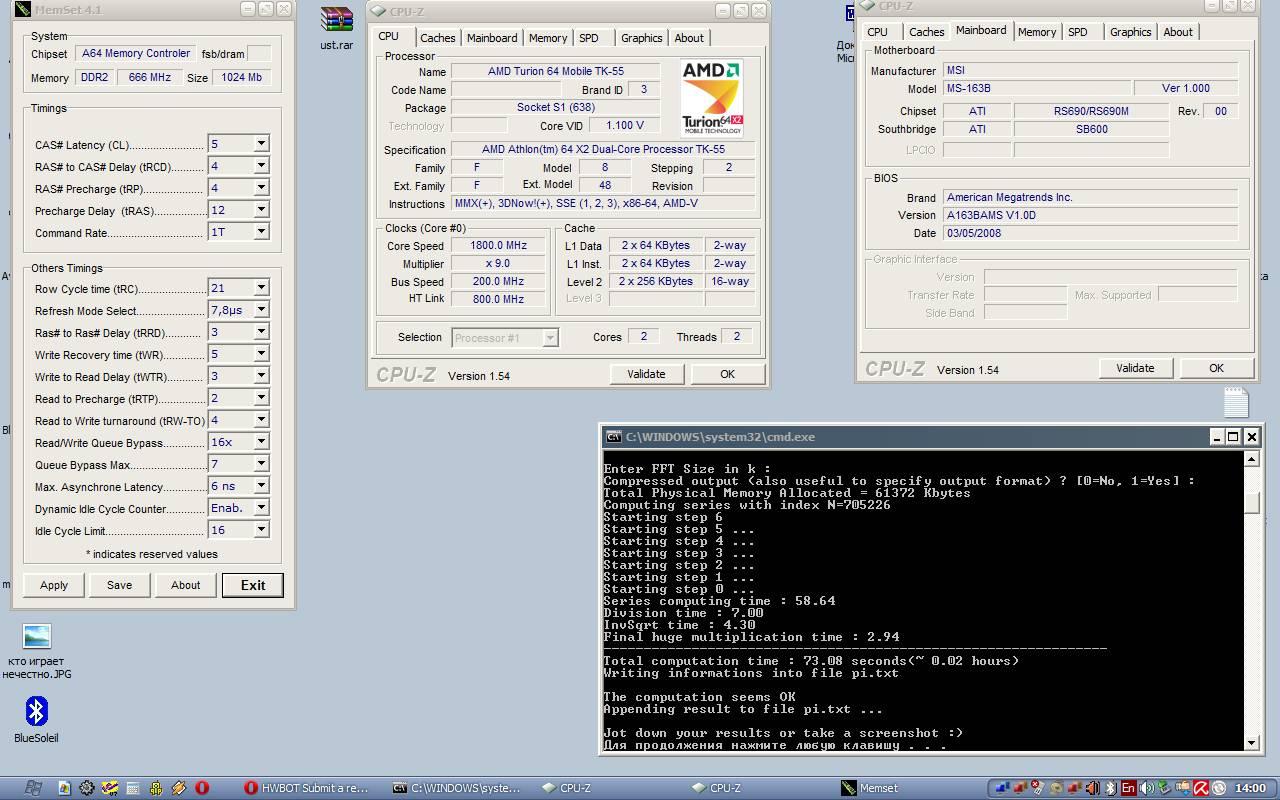Open Read/Write Queue Bypass dropdown
Viewport: 1280px width, 800px height.
(260, 442)
